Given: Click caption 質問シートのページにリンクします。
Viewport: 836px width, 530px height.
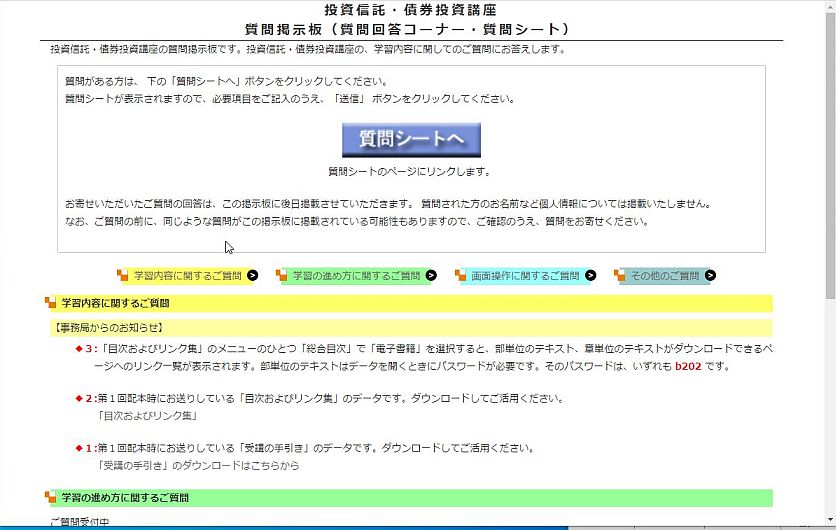Looking at the screenshot, I should (409, 172).
